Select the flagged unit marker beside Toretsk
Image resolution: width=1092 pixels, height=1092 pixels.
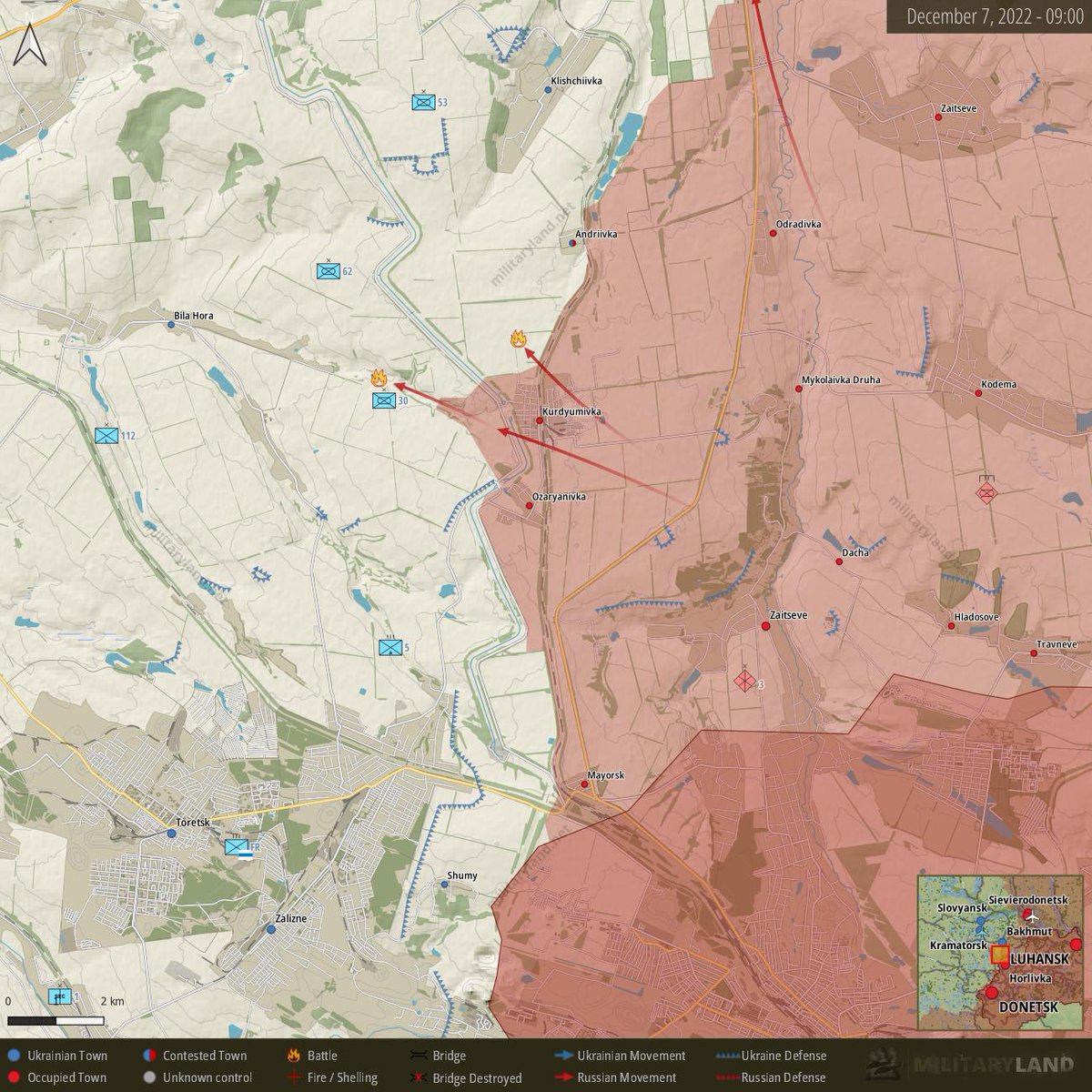238,847
